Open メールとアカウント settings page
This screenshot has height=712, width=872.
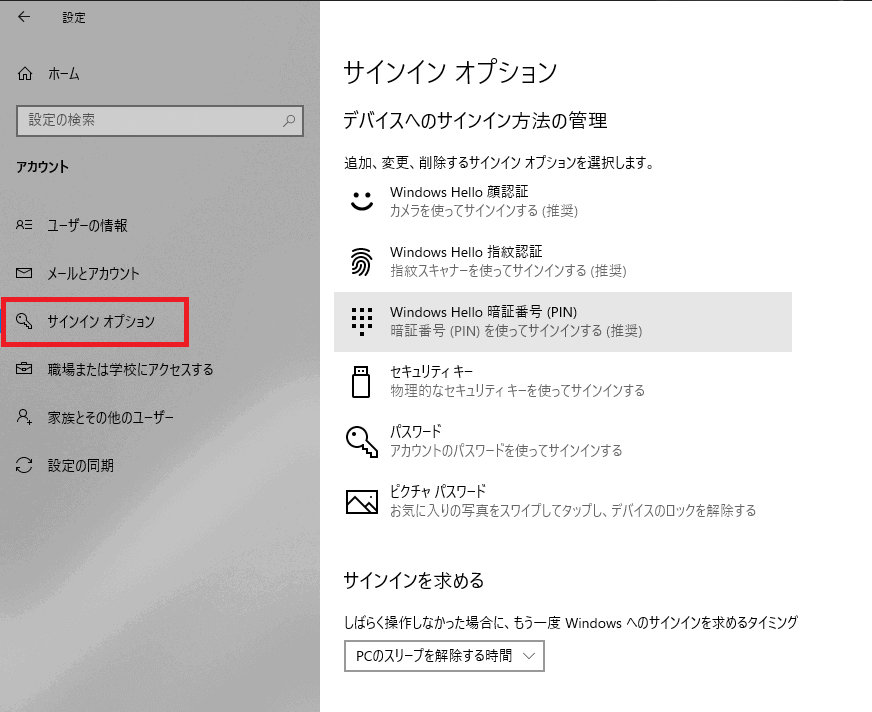[x=93, y=273]
